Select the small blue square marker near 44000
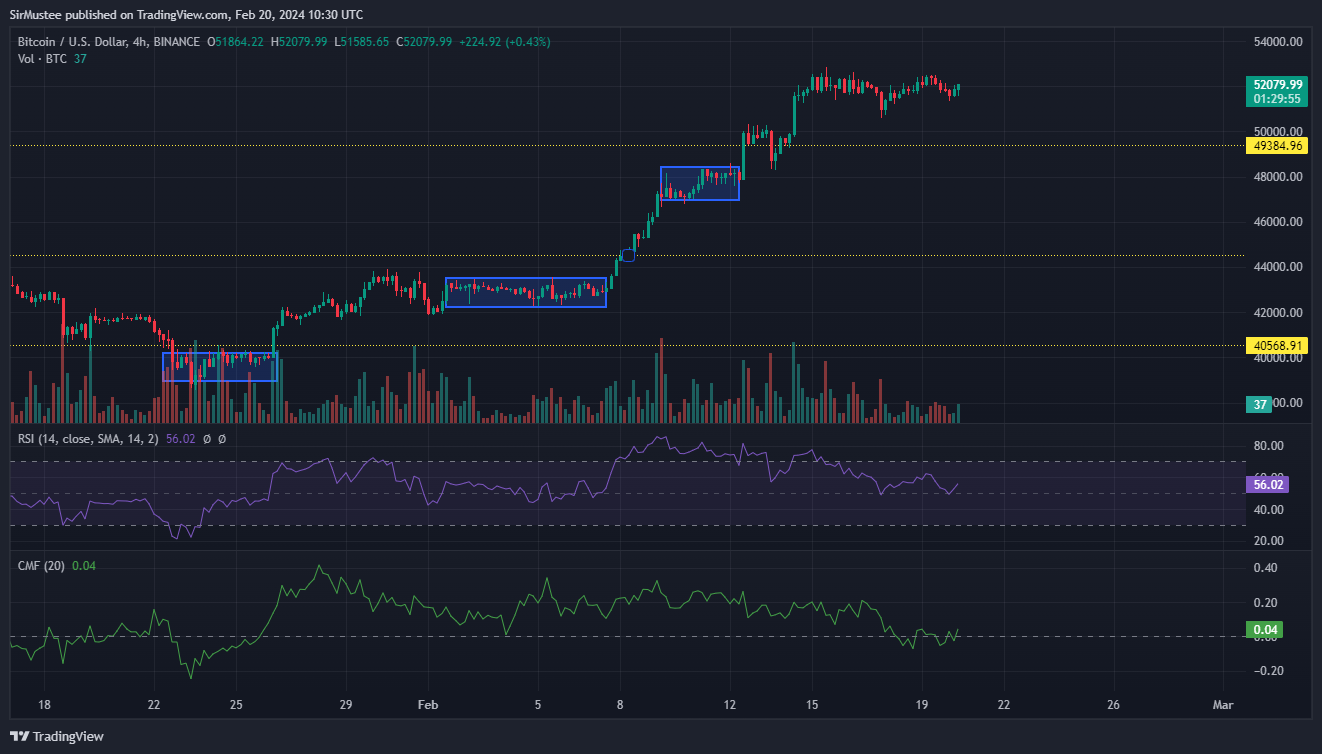The width and height of the screenshot is (1322, 754). (627, 255)
